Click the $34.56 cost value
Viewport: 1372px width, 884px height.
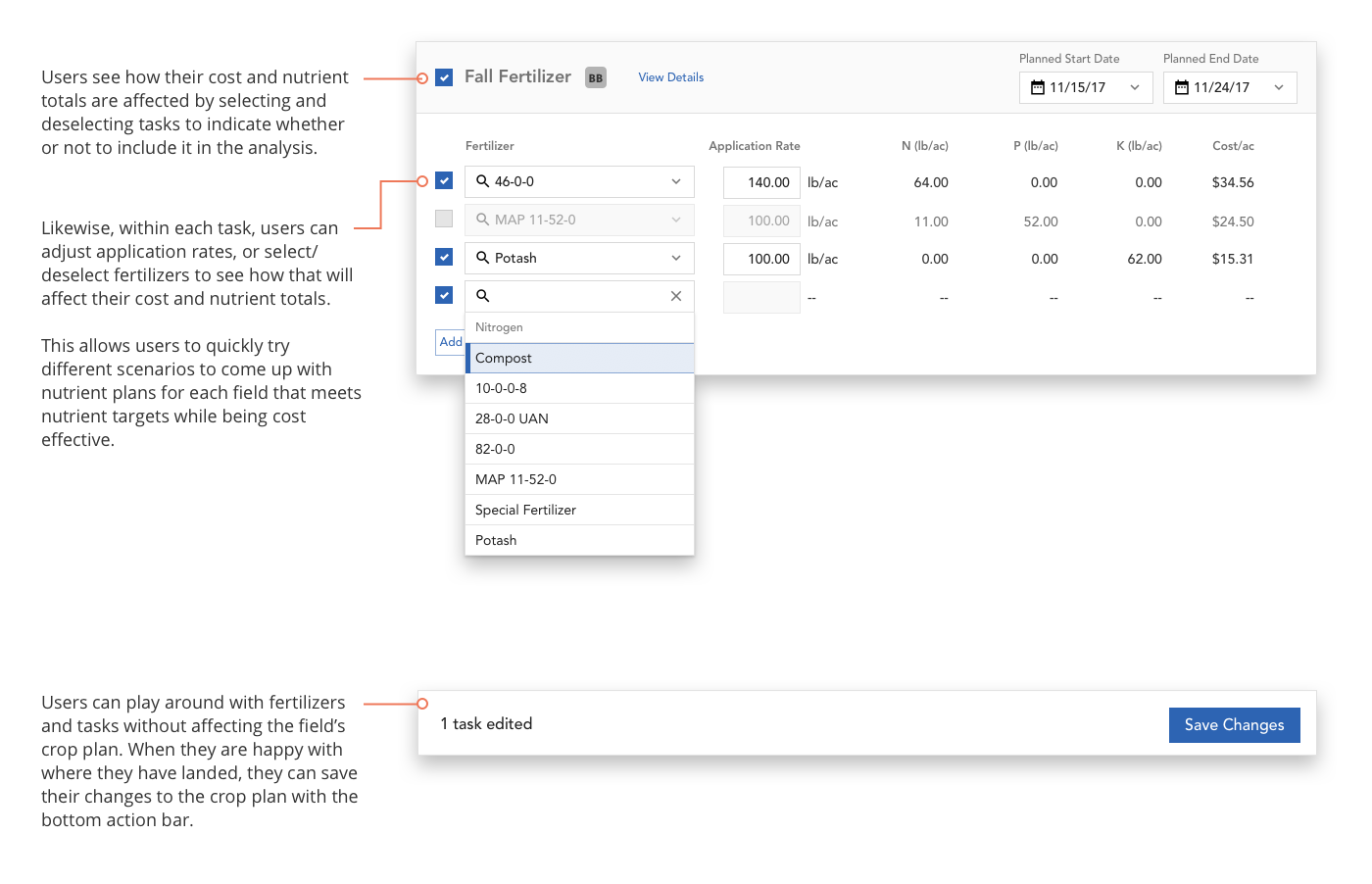(x=1233, y=182)
